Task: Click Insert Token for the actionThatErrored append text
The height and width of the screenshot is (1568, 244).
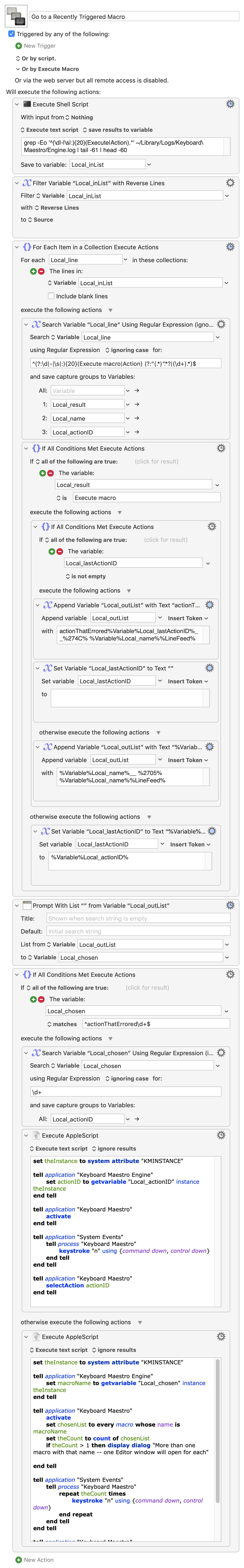Action: pyautogui.click(x=188, y=618)
